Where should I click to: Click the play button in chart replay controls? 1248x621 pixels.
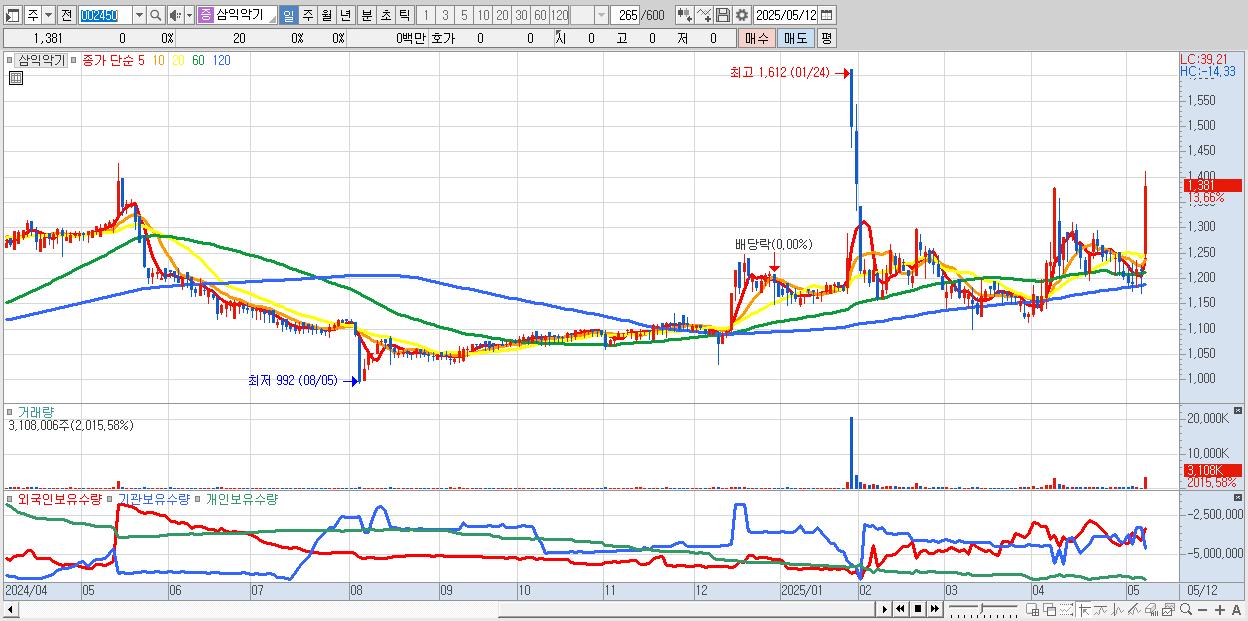(885, 609)
